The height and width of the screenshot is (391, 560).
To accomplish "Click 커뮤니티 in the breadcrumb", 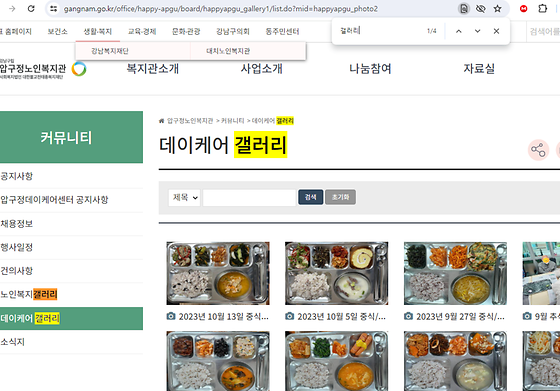I will (x=232, y=121).
